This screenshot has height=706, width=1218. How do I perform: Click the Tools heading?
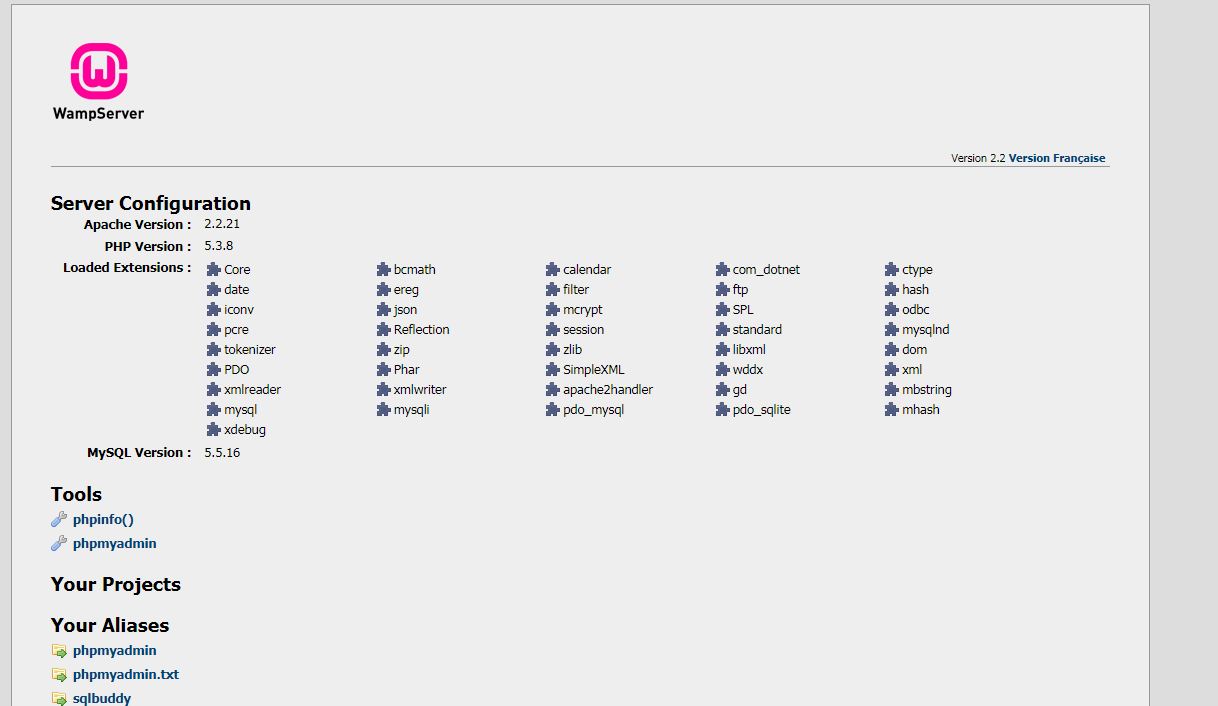[x=77, y=494]
